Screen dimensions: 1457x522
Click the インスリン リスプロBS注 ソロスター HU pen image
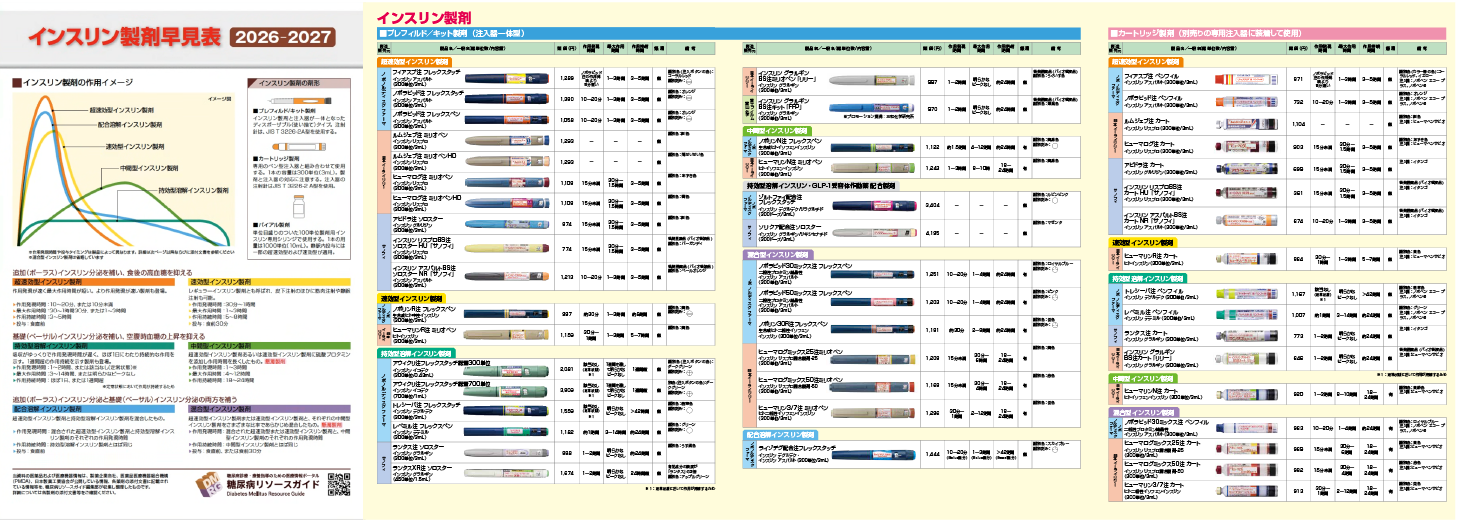pos(509,248)
